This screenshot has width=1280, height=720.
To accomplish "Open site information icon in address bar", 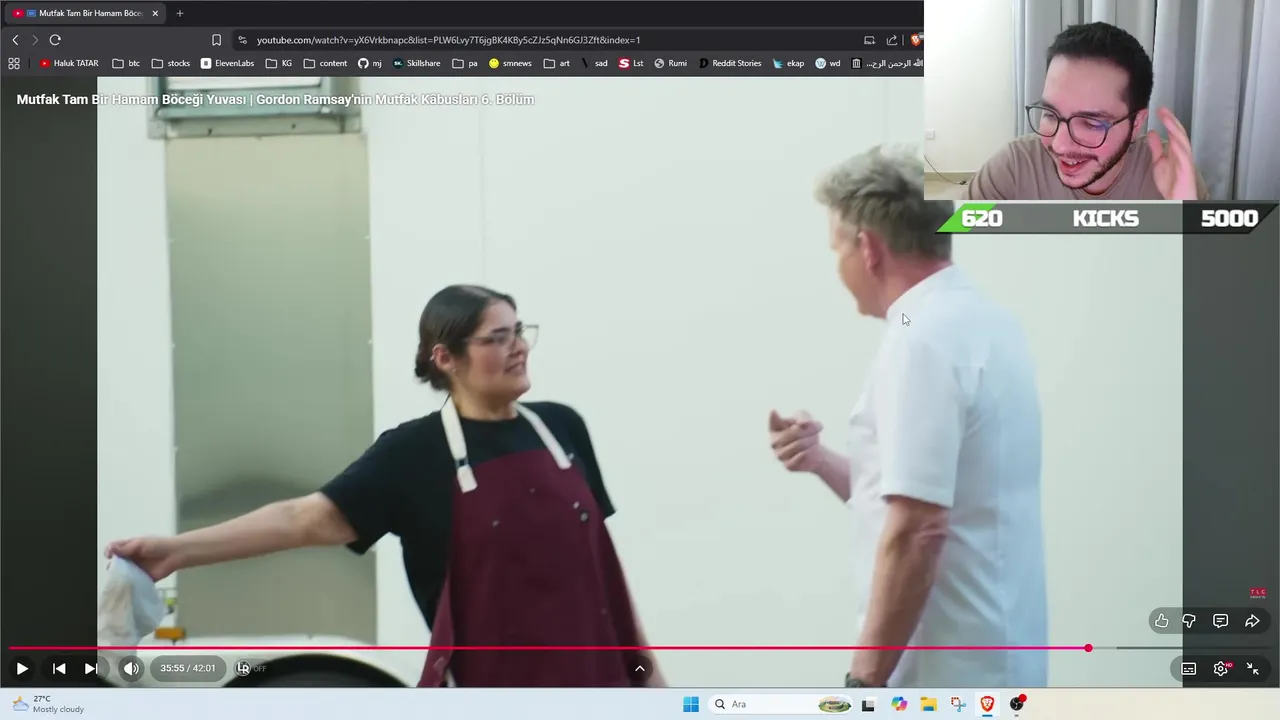I will click(x=242, y=40).
